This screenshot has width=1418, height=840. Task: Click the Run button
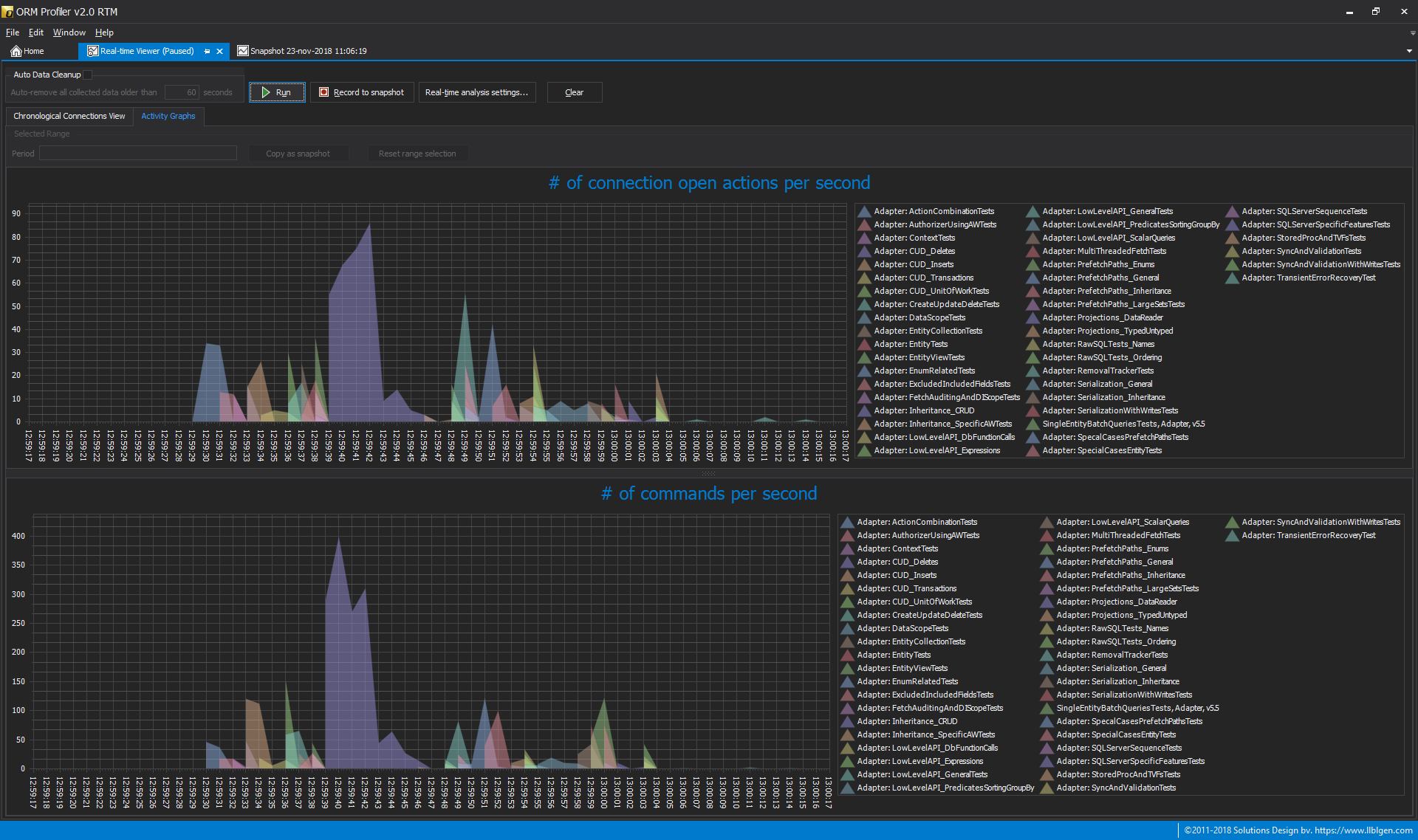[277, 92]
